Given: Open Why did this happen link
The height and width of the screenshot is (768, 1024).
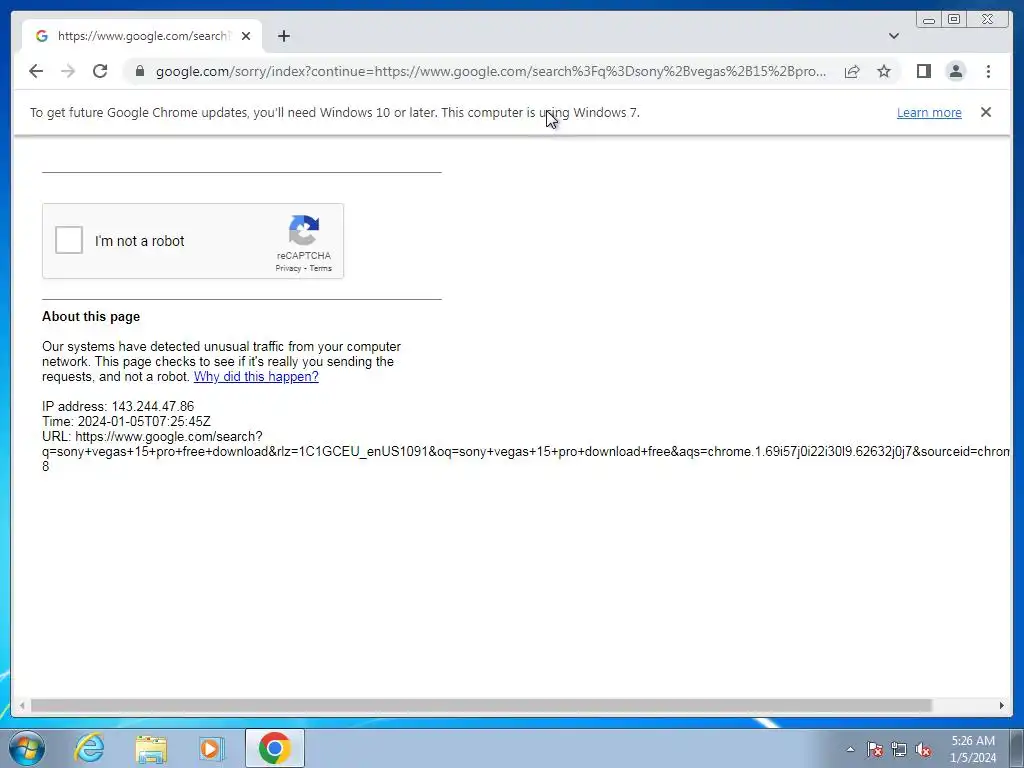Looking at the screenshot, I should click(x=256, y=377).
